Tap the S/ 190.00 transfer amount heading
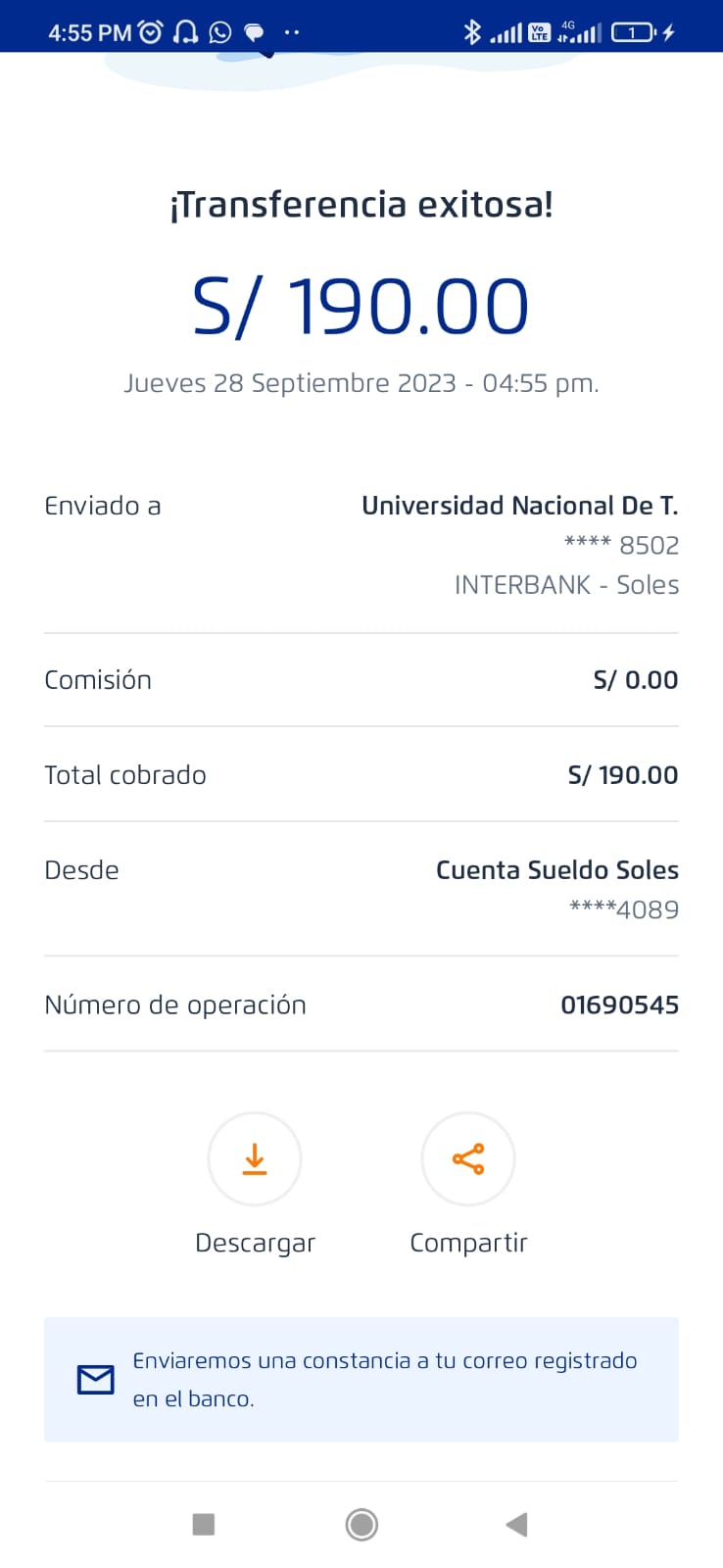This screenshot has height=1568, width=723. click(361, 306)
